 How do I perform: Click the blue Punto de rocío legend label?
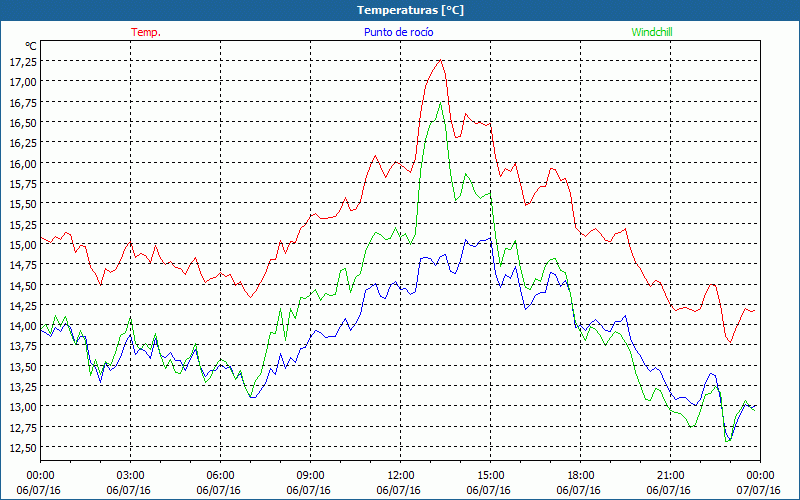click(x=398, y=32)
